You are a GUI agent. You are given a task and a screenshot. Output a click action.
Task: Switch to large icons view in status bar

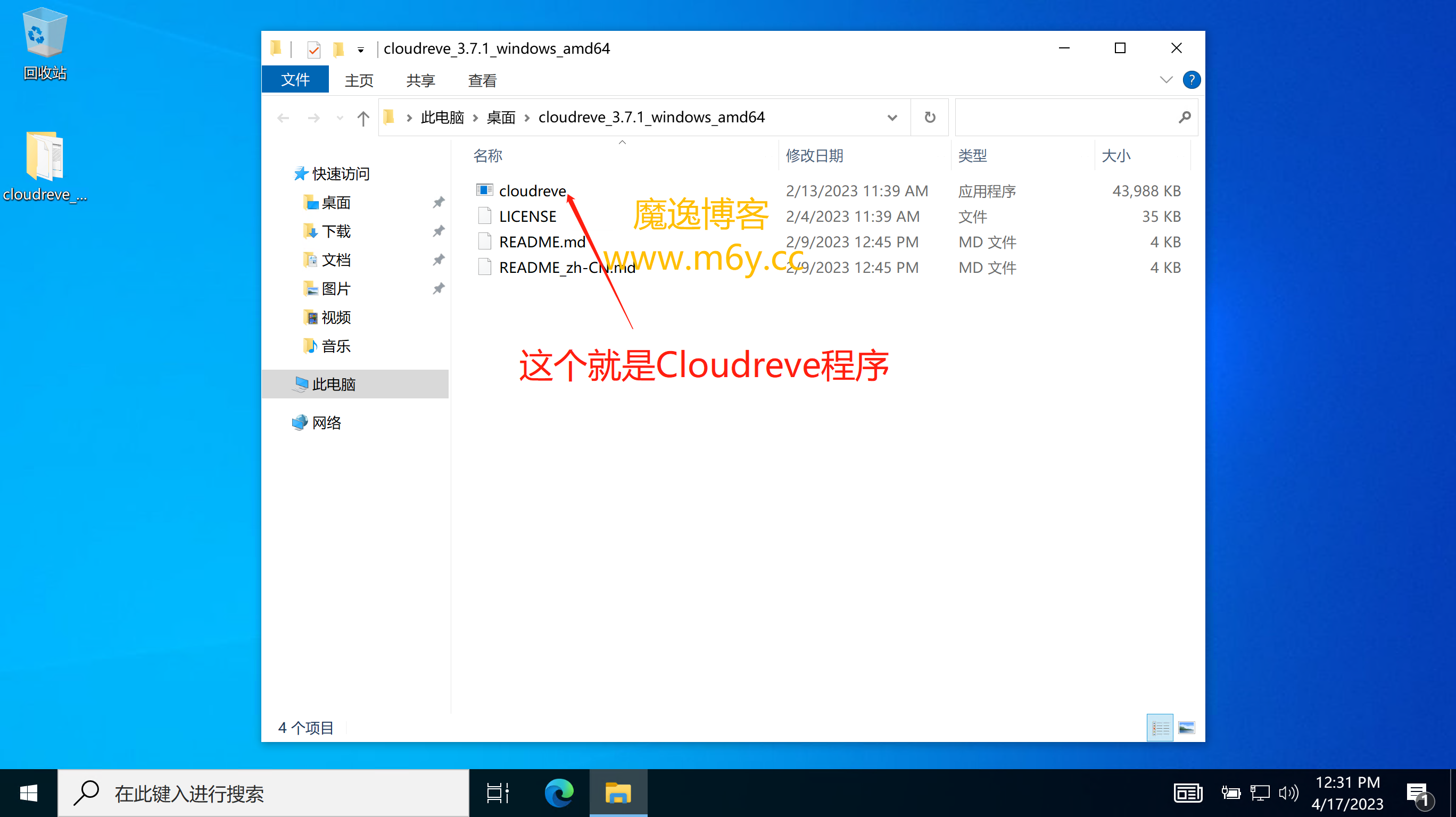(x=1186, y=728)
